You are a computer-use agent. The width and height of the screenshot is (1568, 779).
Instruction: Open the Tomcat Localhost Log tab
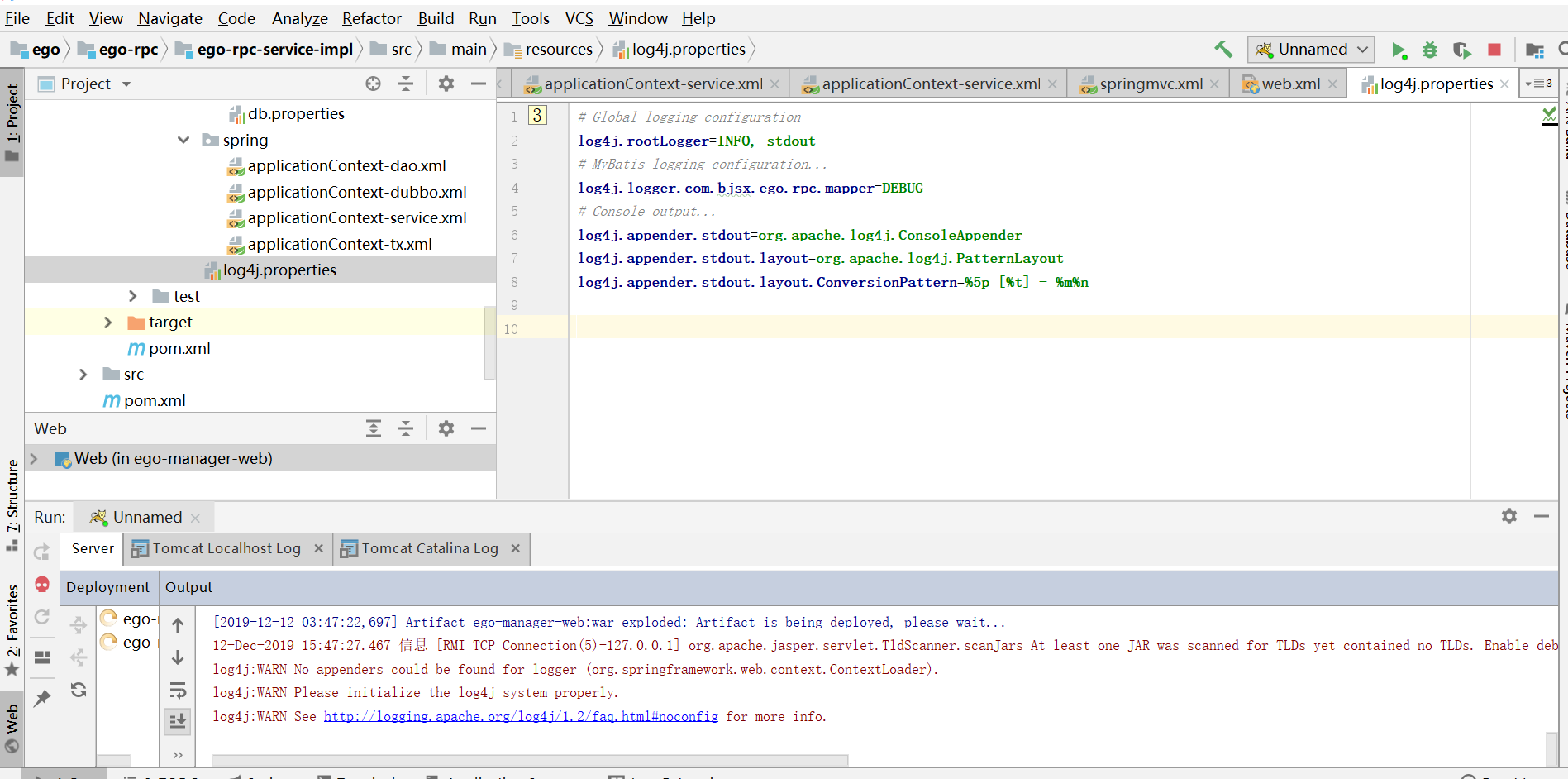click(x=226, y=548)
